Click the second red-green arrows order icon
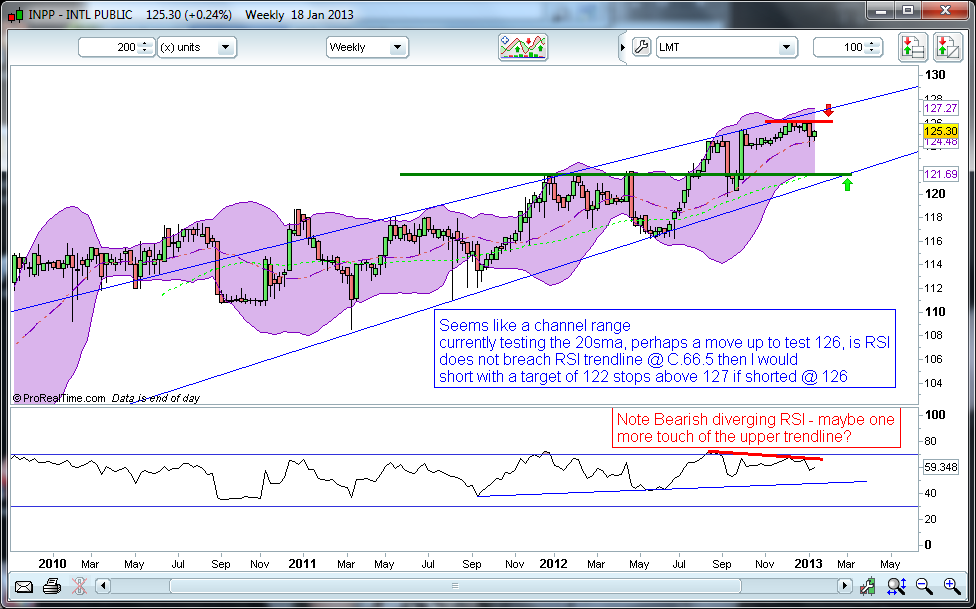The image size is (976, 609). coord(945,47)
